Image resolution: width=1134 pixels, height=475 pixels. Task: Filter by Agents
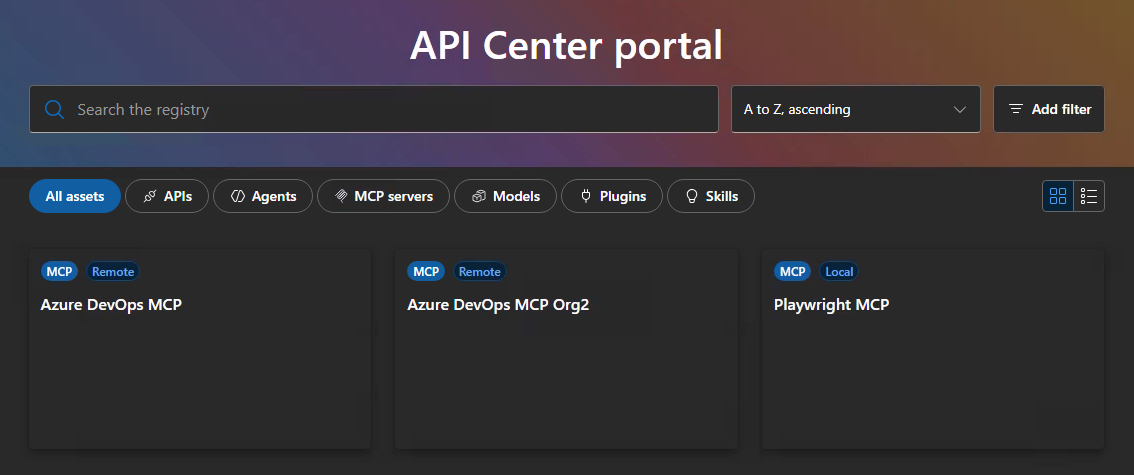263,196
